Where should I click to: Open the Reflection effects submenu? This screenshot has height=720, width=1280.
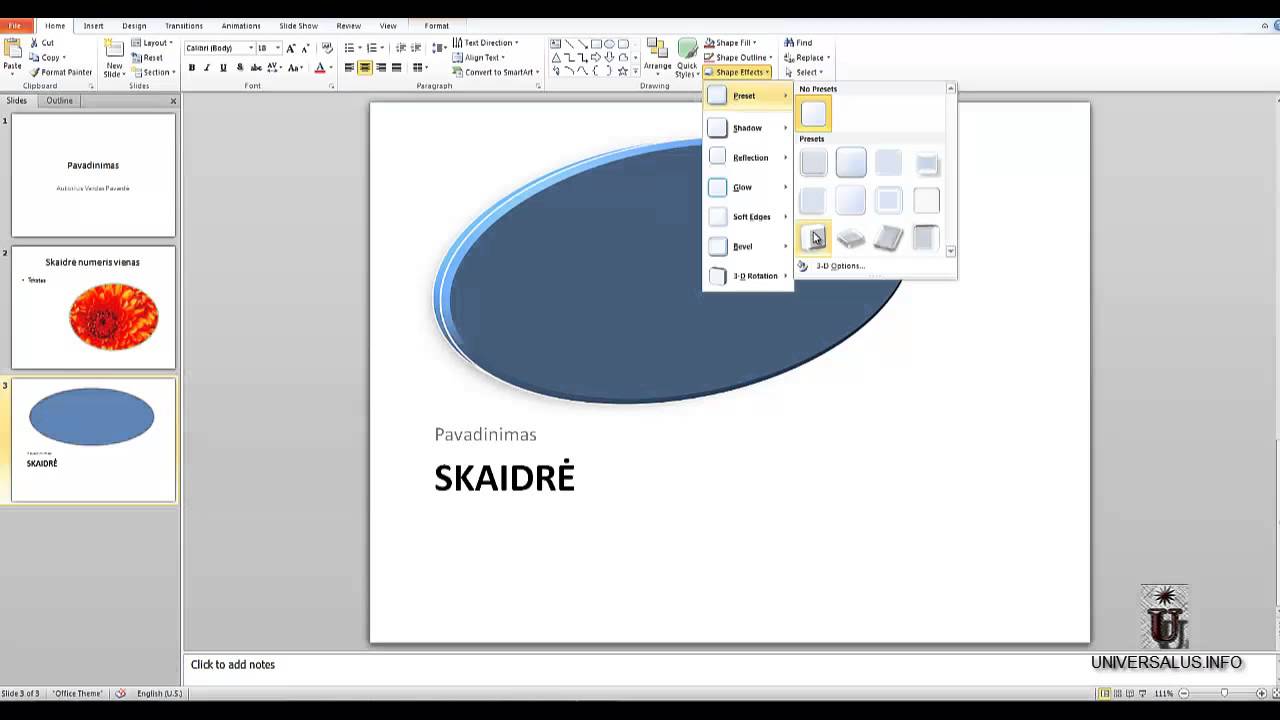click(x=748, y=158)
